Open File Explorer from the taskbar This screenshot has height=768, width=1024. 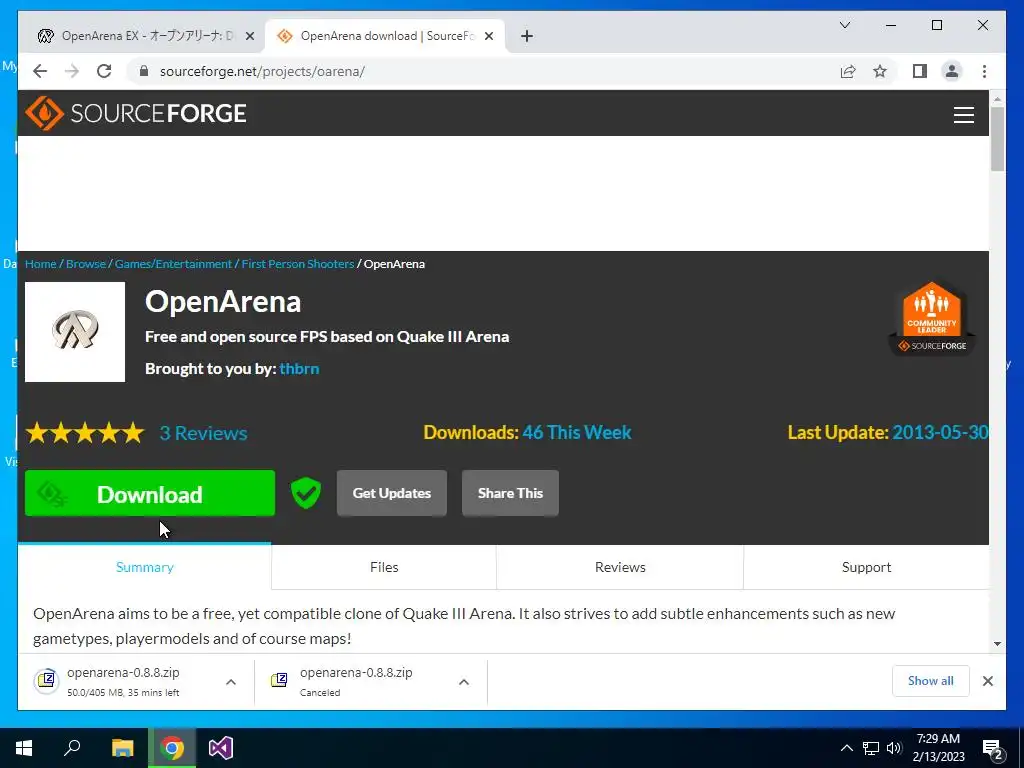[x=122, y=748]
